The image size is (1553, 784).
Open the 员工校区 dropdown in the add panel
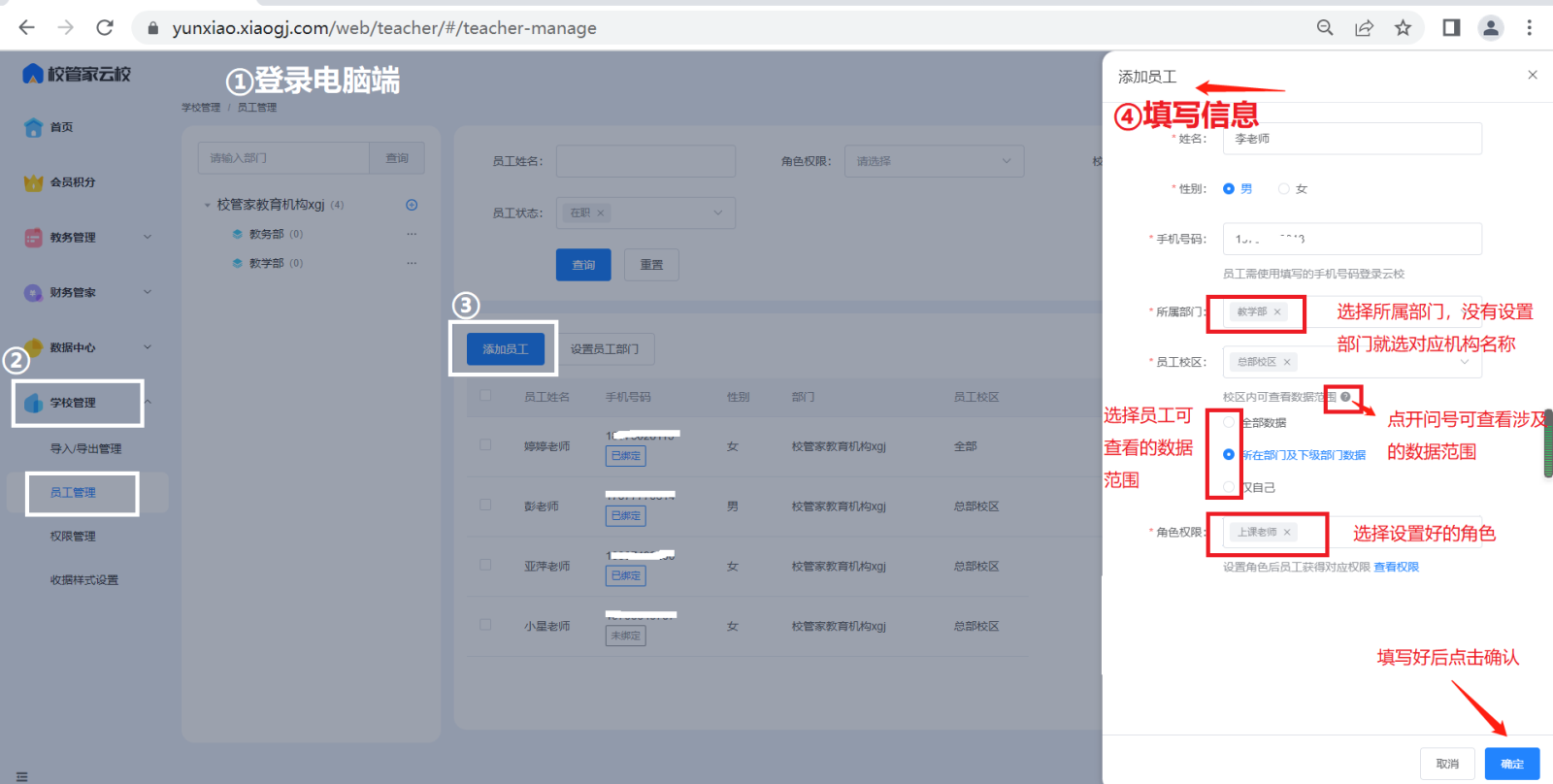1352,362
